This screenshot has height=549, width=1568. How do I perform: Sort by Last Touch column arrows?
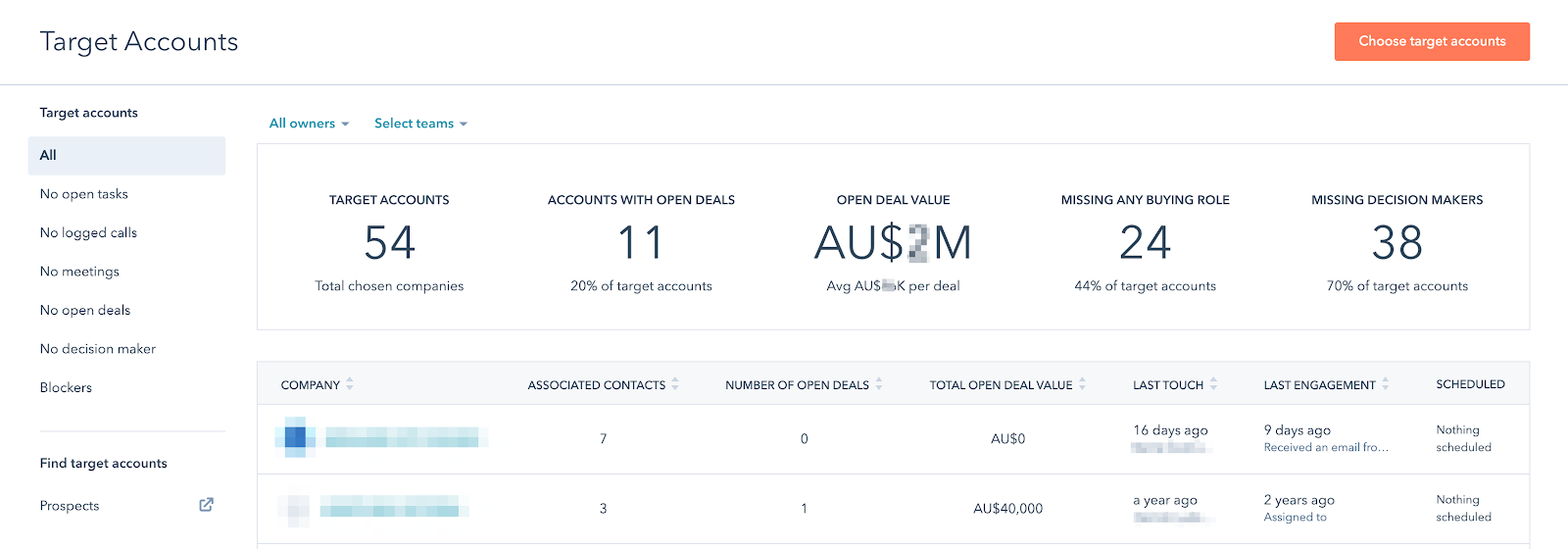point(1213,384)
